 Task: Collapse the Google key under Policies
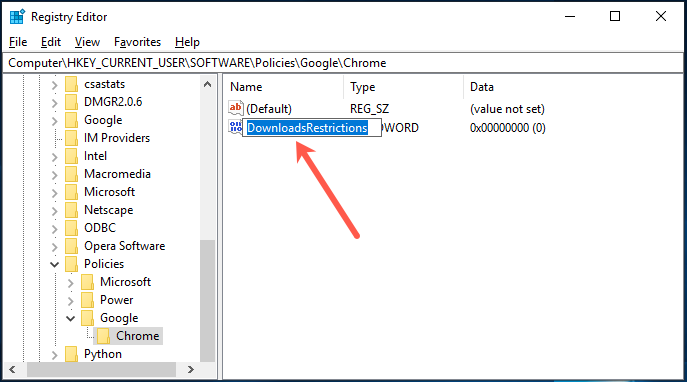71,318
